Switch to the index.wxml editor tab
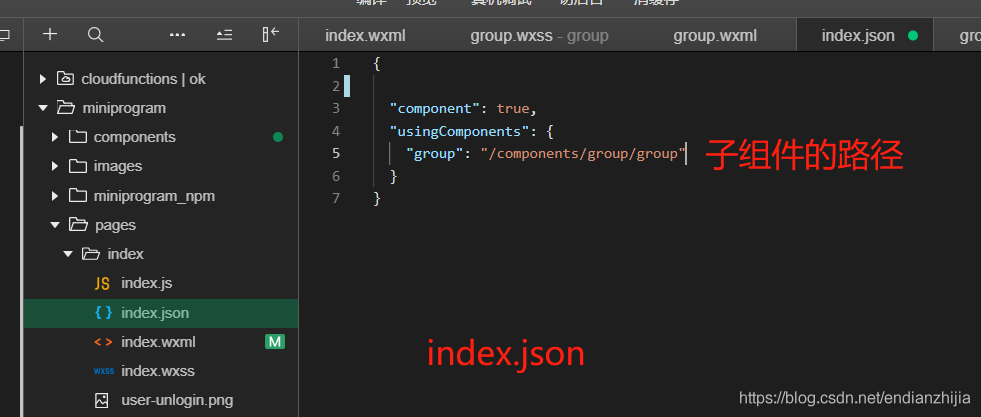The image size is (981, 417). [365, 36]
